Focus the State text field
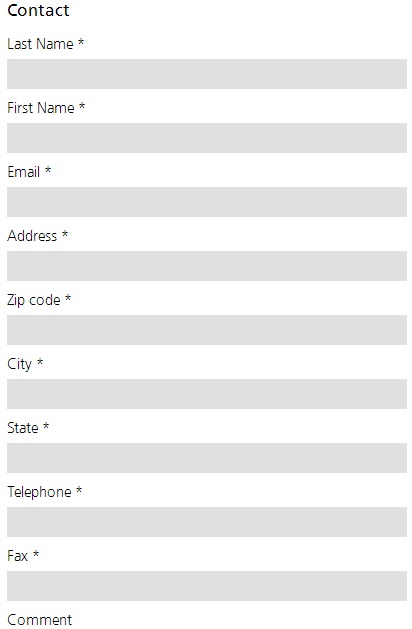412x629 pixels. coord(207,458)
